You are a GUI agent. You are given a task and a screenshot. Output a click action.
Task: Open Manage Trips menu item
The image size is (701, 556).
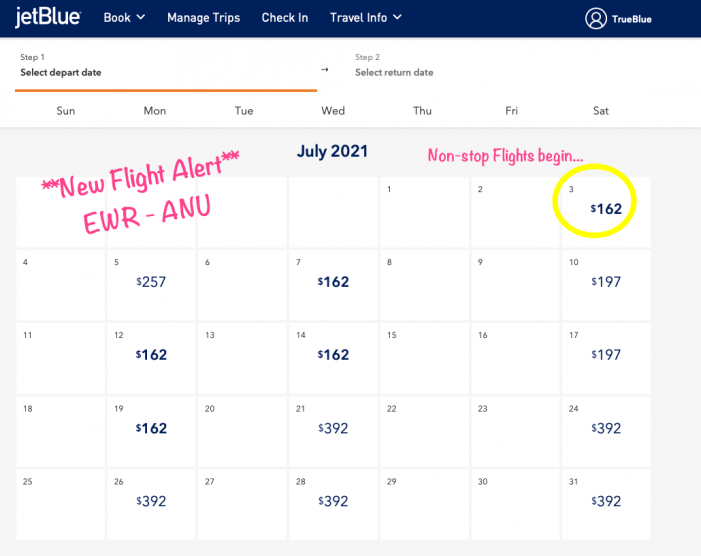[204, 17]
